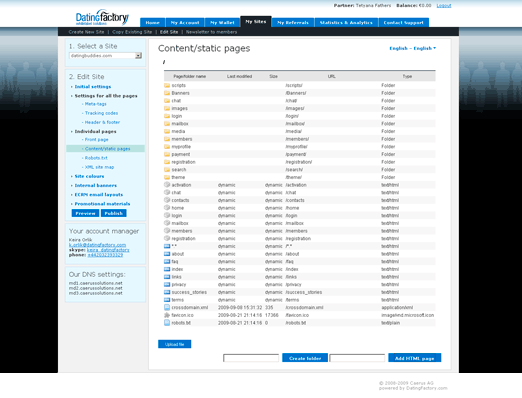Expand the Promotional materials section
Viewport: 522px width, 398px height.
[x=102, y=204]
